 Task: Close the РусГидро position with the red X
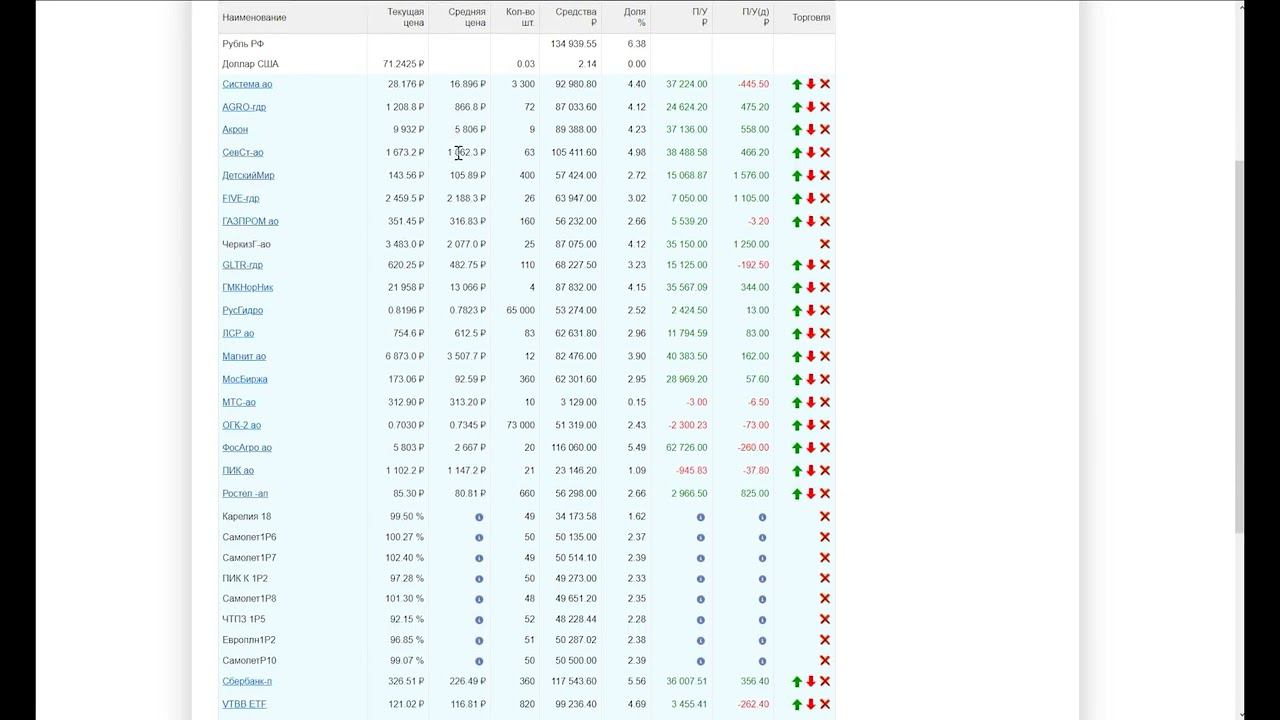click(x=825, y=311)
